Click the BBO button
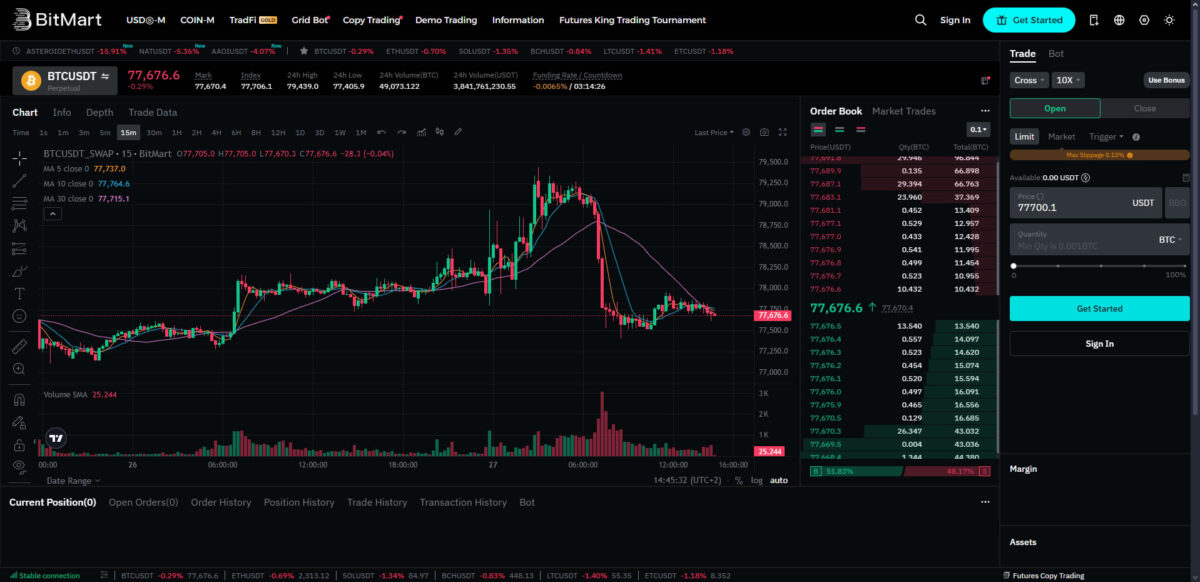Screen dimensions: 1200x582 point(1177,203)
